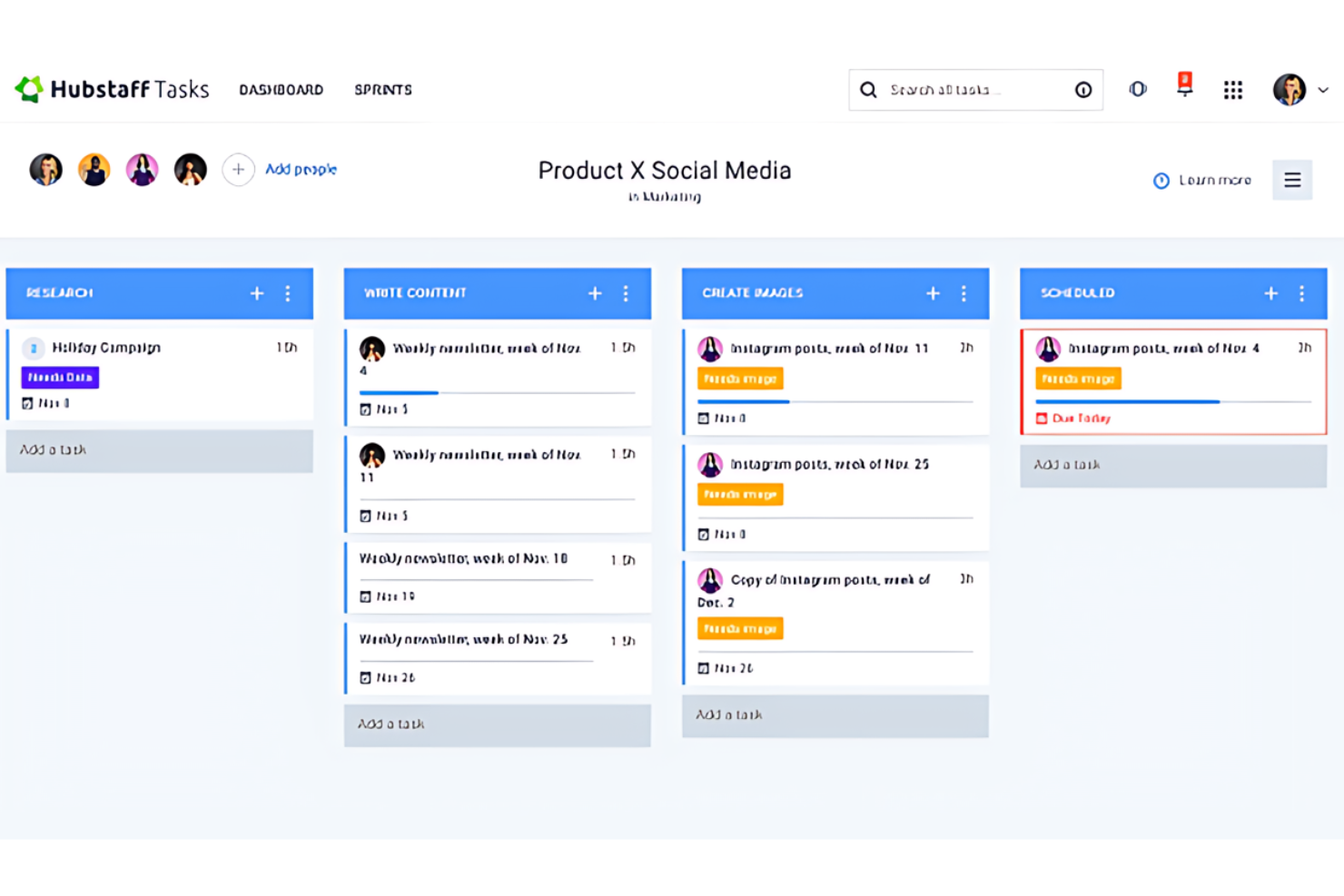Switch to the Dashboard menu item
Viewport: 1344px width, 896px height.
pyautogui.click(x=281, y=89)
